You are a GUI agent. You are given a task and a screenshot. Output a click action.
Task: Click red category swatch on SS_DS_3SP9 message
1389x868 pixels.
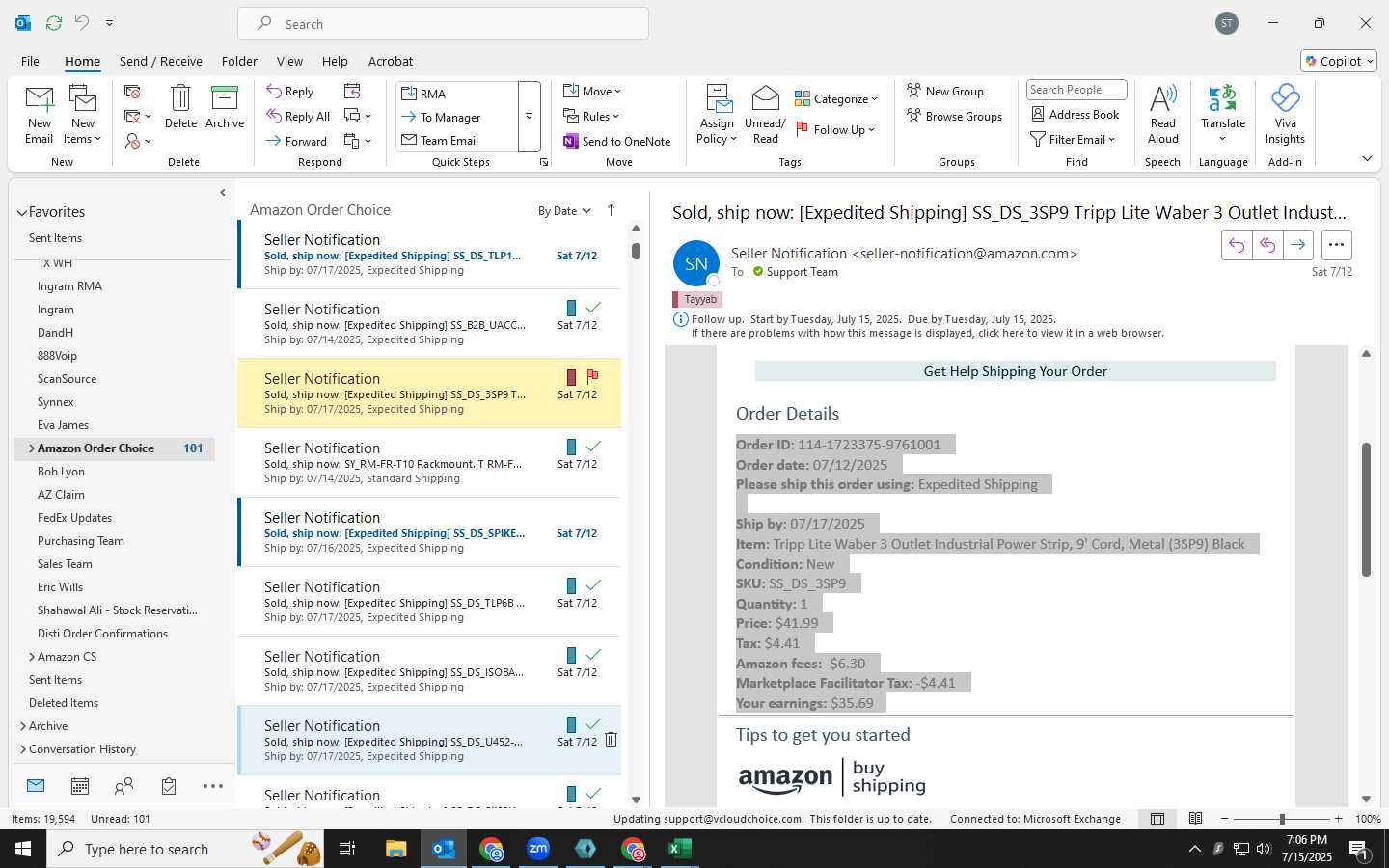pyautogui.click(x=571, y=377)
